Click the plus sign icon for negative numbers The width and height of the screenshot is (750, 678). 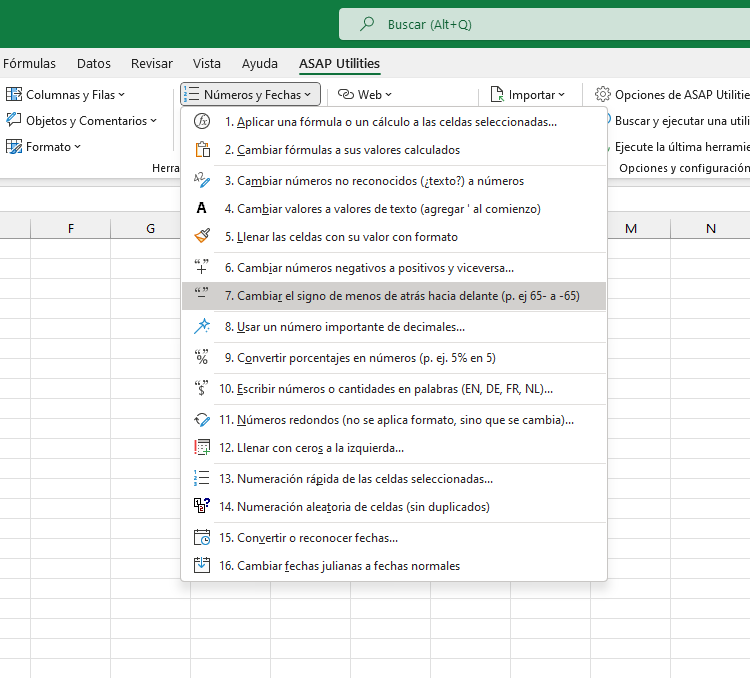pos(202,267)
